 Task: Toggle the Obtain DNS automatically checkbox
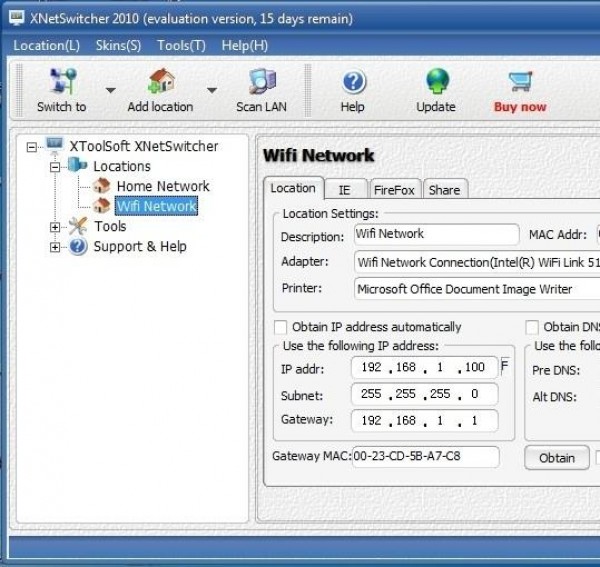click(532, 327)
